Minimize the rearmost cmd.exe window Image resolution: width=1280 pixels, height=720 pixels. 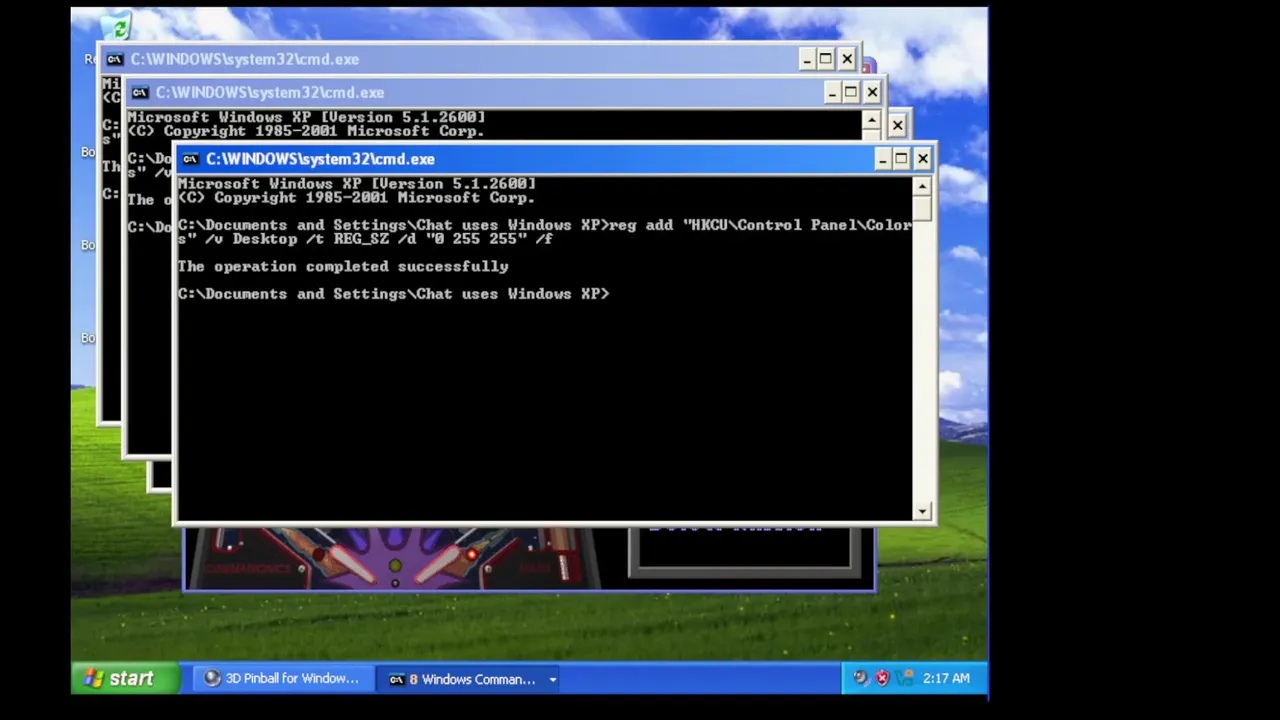point(807,59)
